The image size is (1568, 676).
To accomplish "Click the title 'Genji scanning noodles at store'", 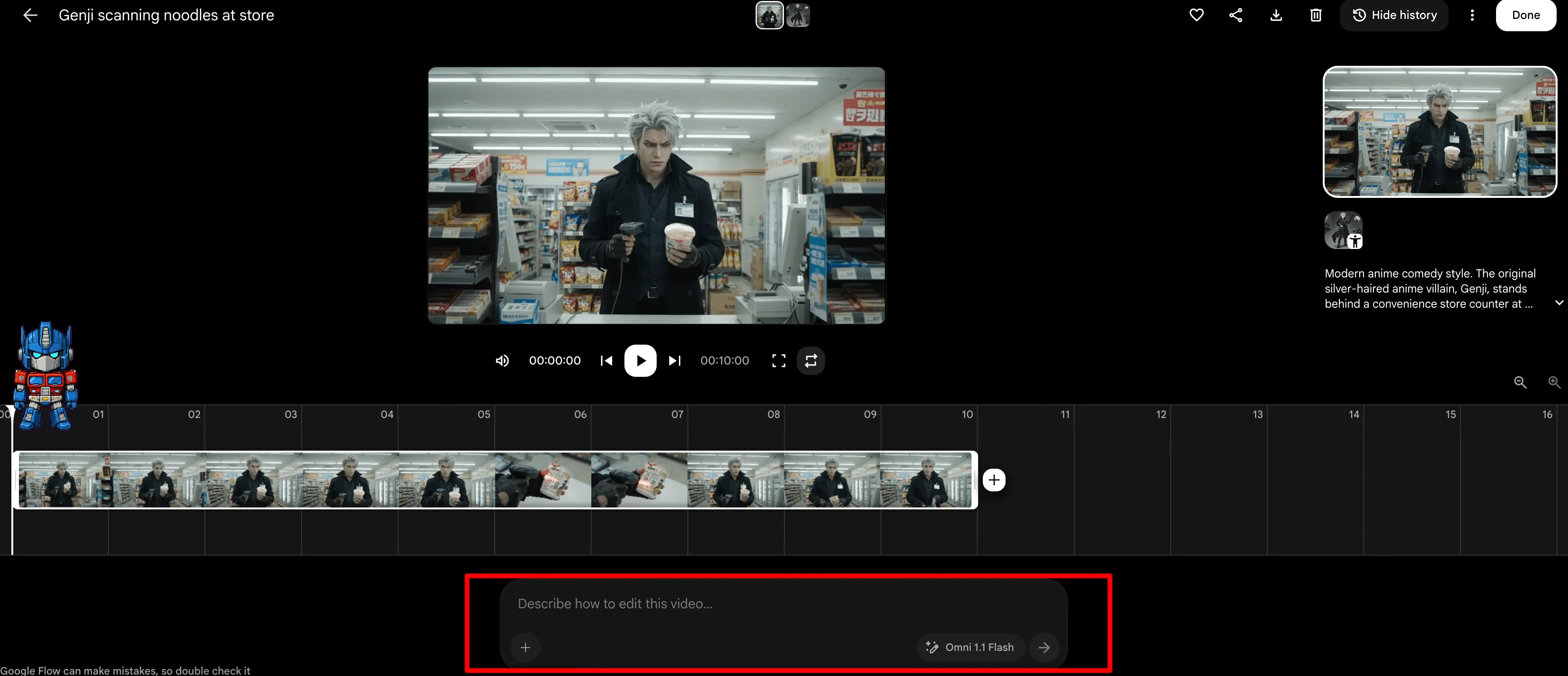I will [166, 15].
